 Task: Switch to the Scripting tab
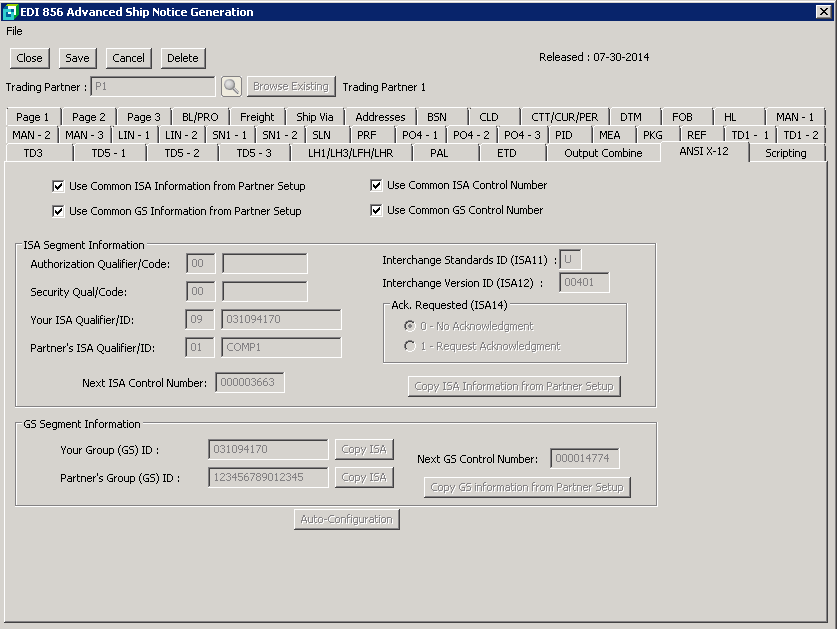(785, 153)
